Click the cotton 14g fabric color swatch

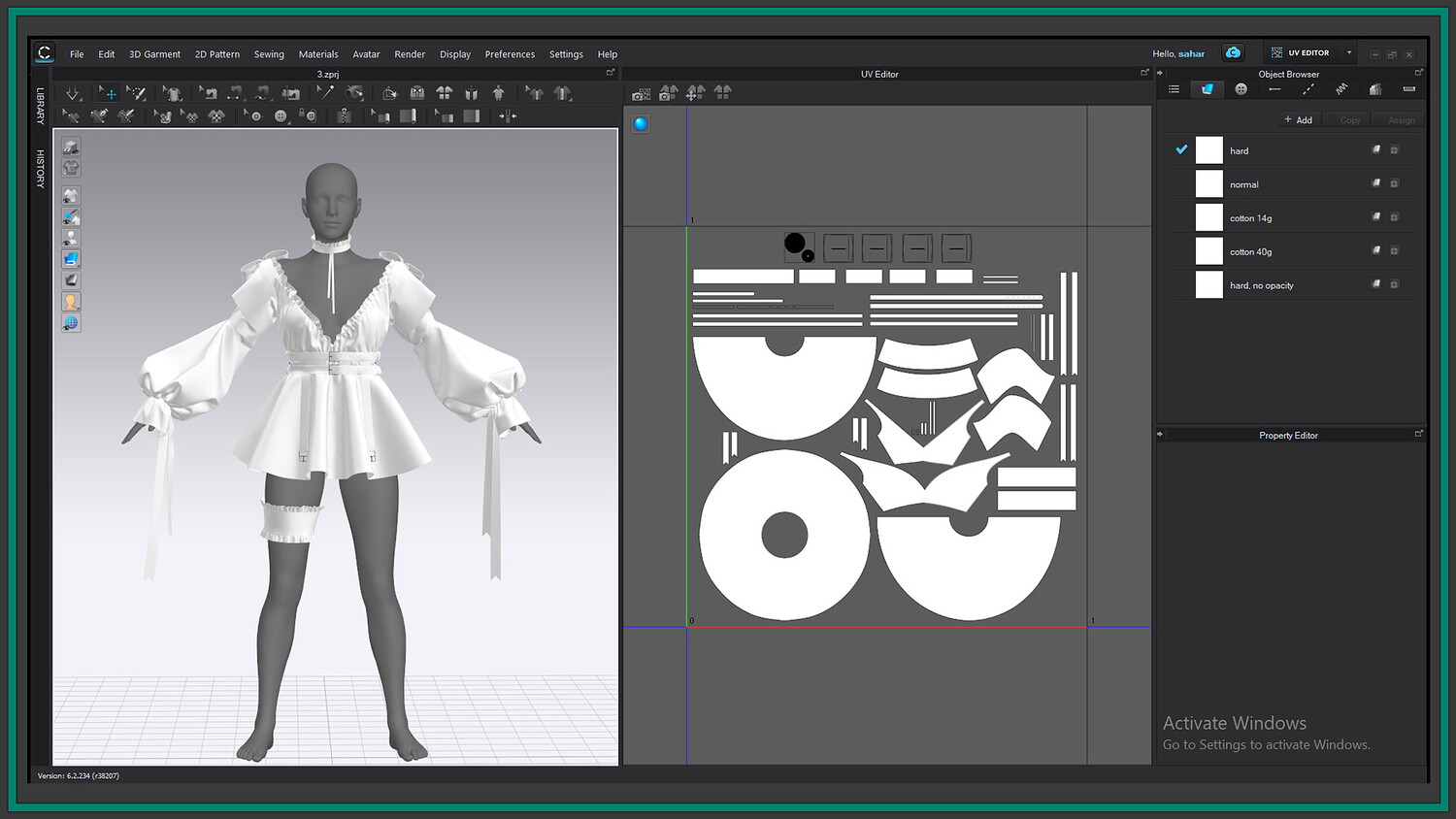point(1208,217)
